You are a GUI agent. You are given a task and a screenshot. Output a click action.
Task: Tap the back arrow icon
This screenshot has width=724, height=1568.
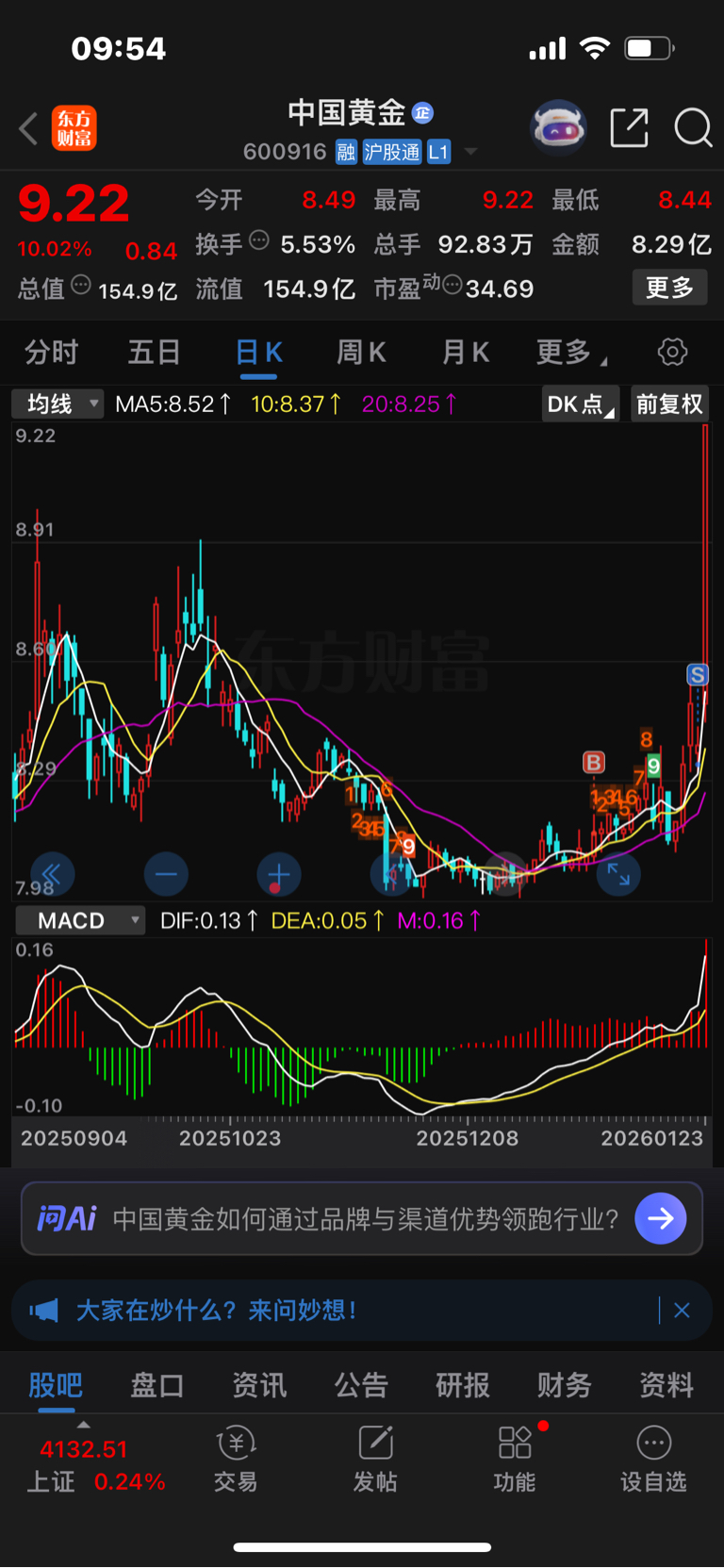coord(28,128)
